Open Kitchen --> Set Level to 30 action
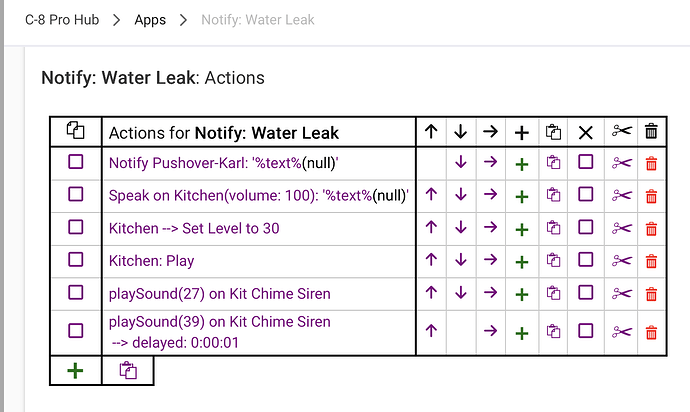The height and width of the screenshot is (412, 690). [194, 228]
